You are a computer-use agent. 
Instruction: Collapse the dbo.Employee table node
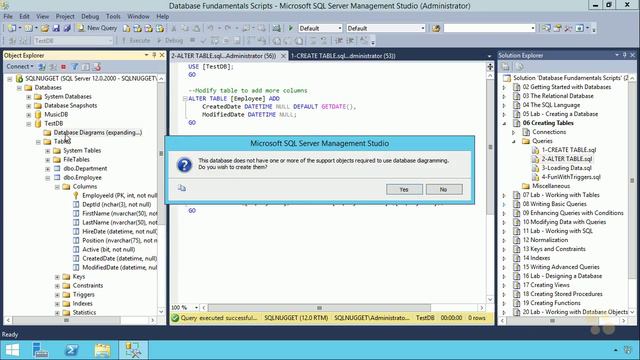[x=48, y=178]
